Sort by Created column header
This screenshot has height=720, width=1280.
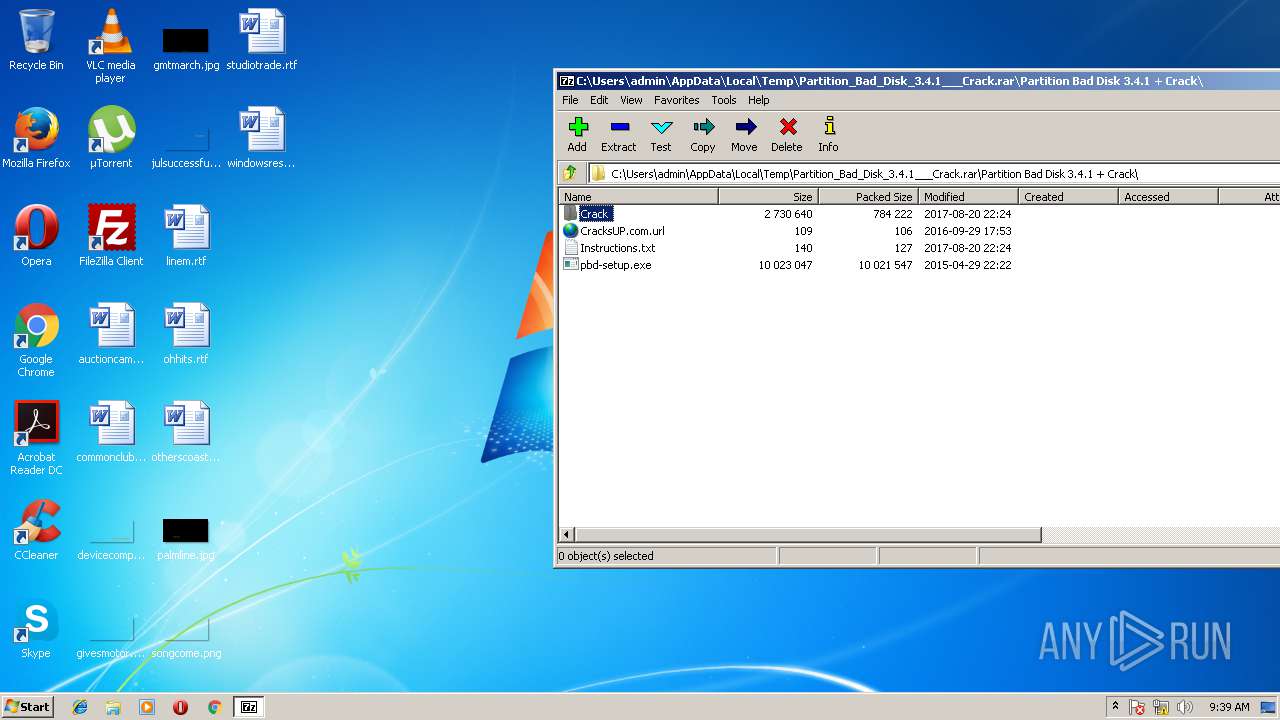pyautogui.click(x=1068, y=197)
